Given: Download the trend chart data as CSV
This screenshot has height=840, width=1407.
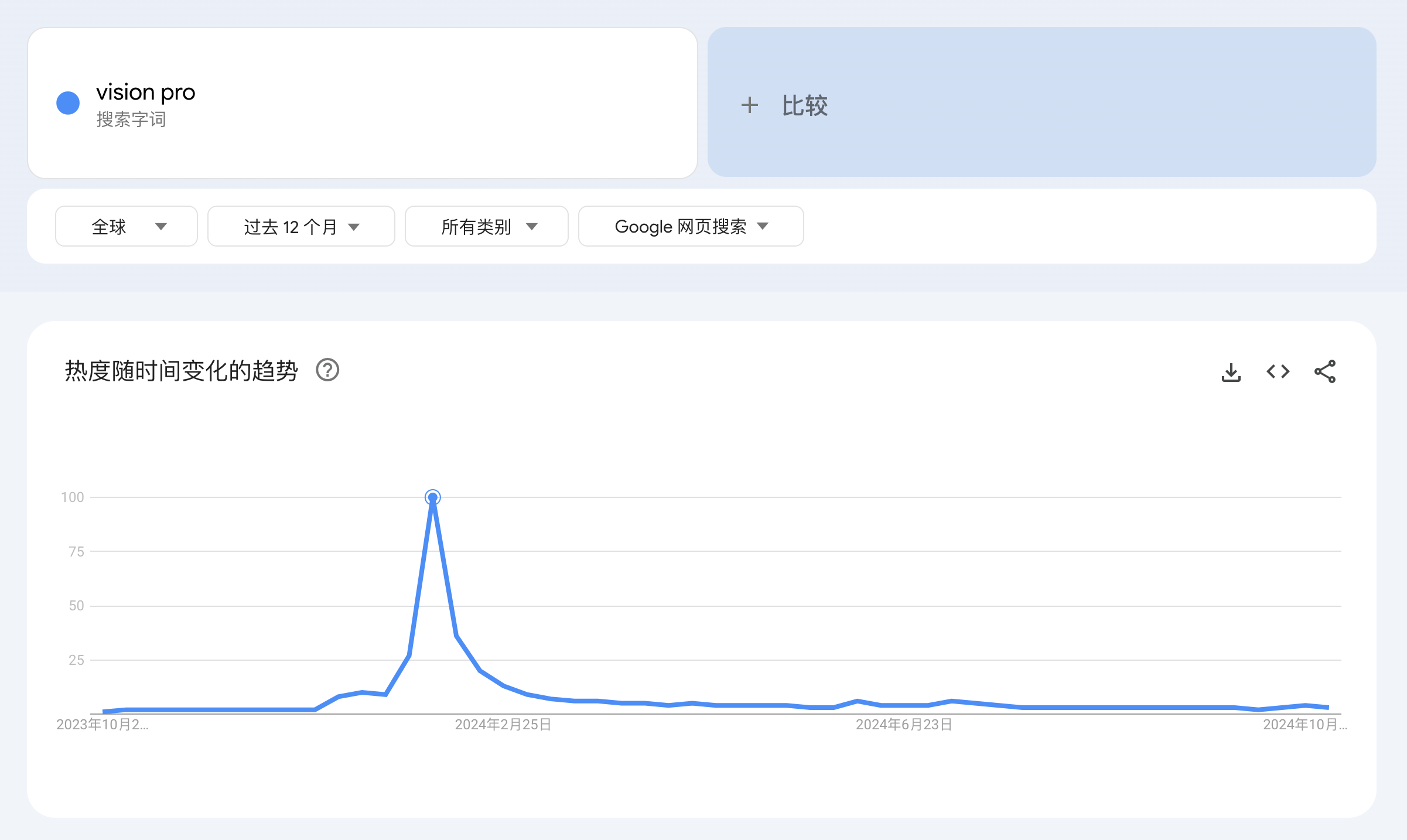Looking at the screenshot, I should (1231, 372).
